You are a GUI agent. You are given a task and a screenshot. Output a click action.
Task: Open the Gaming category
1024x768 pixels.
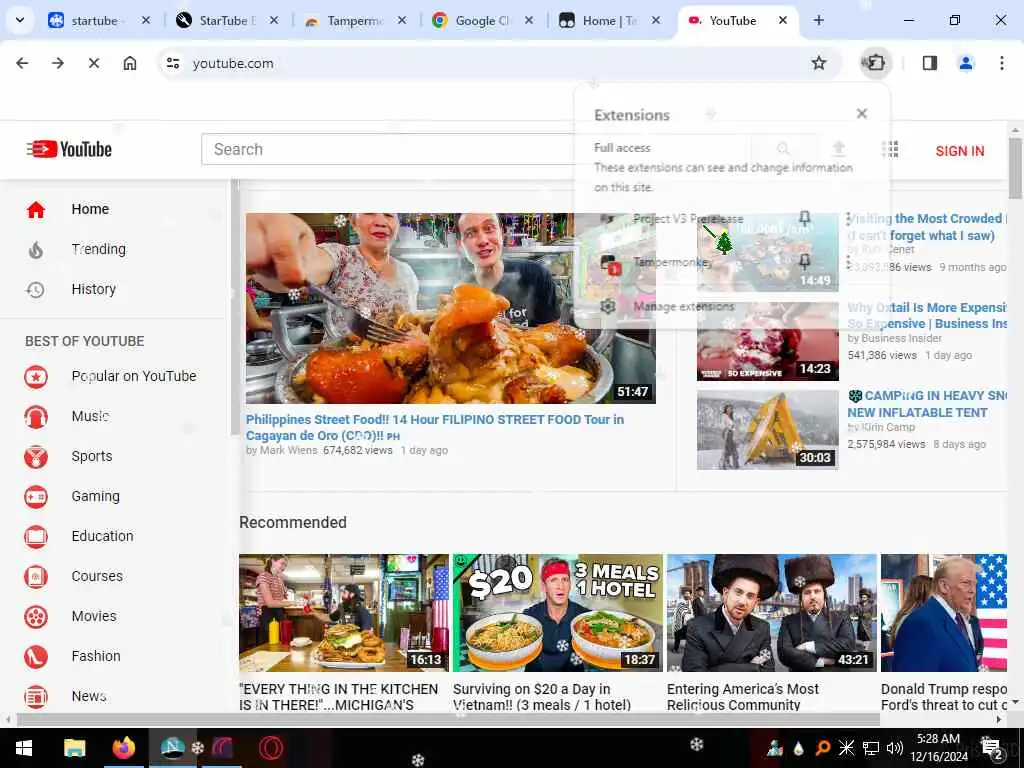coord(95,496)
